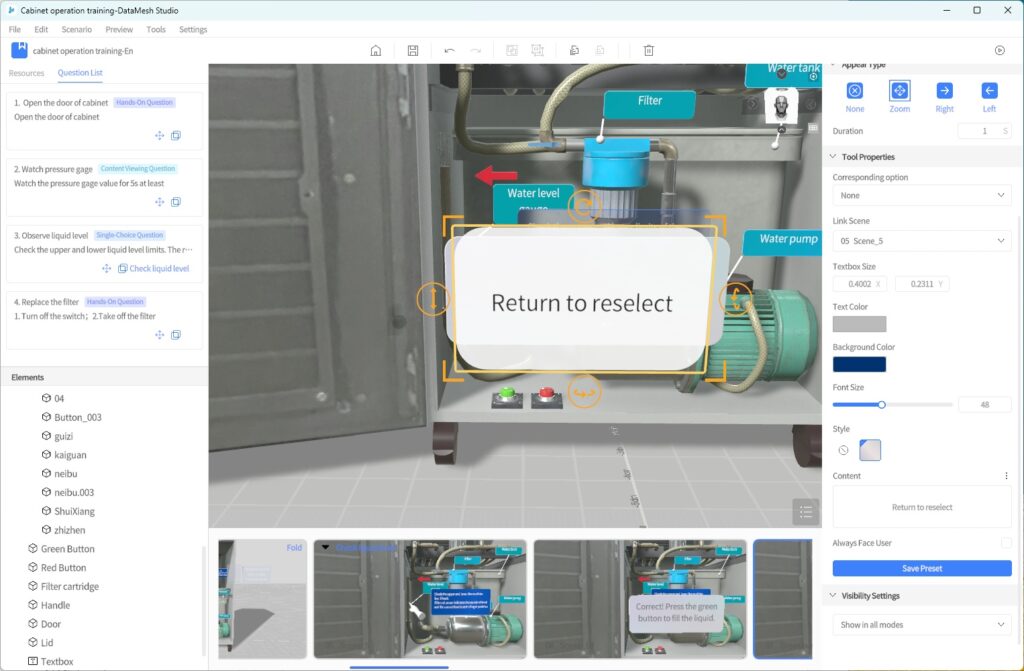
Task: Click the Undo arrow in the toolbar
Action: click(x=449, y=50)
